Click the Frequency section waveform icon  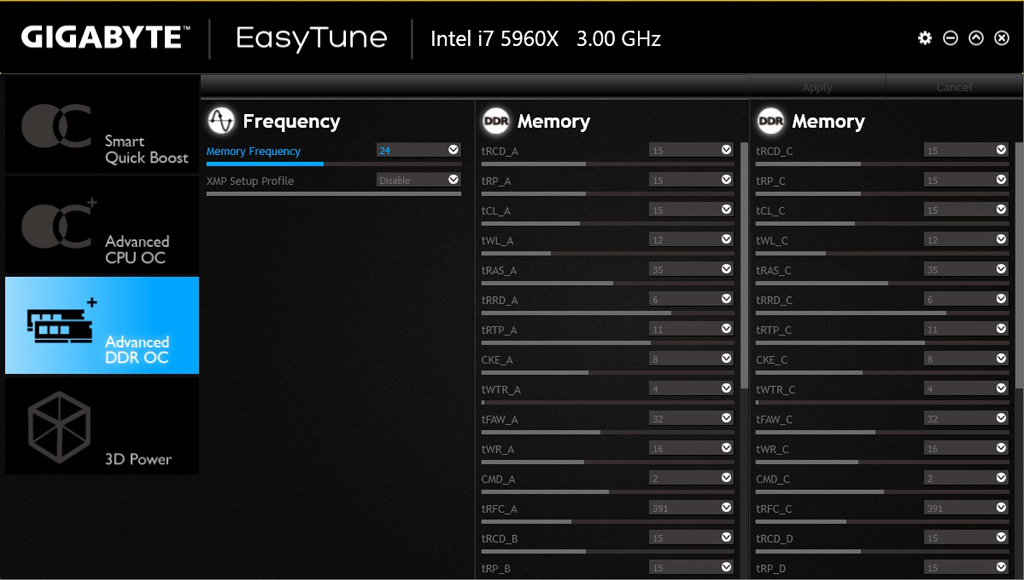[220, 121]
